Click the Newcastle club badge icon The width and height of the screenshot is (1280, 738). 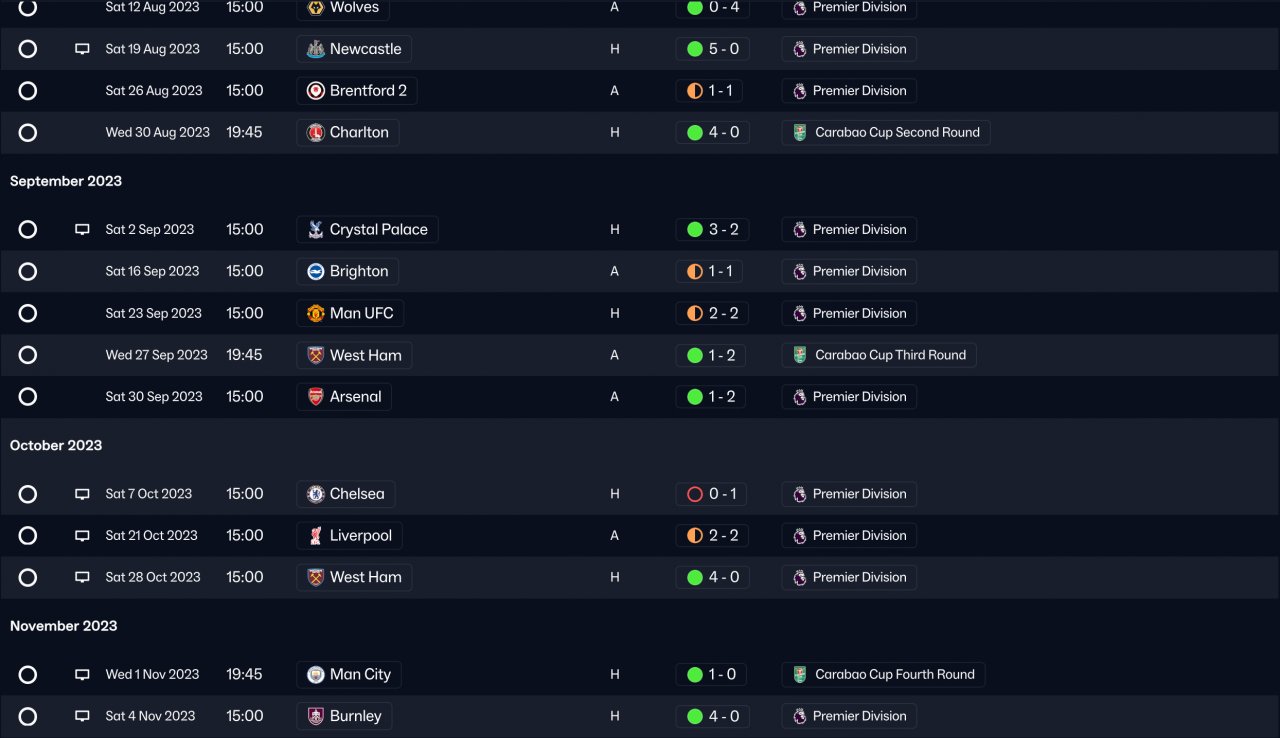click(x=315, y=49)
